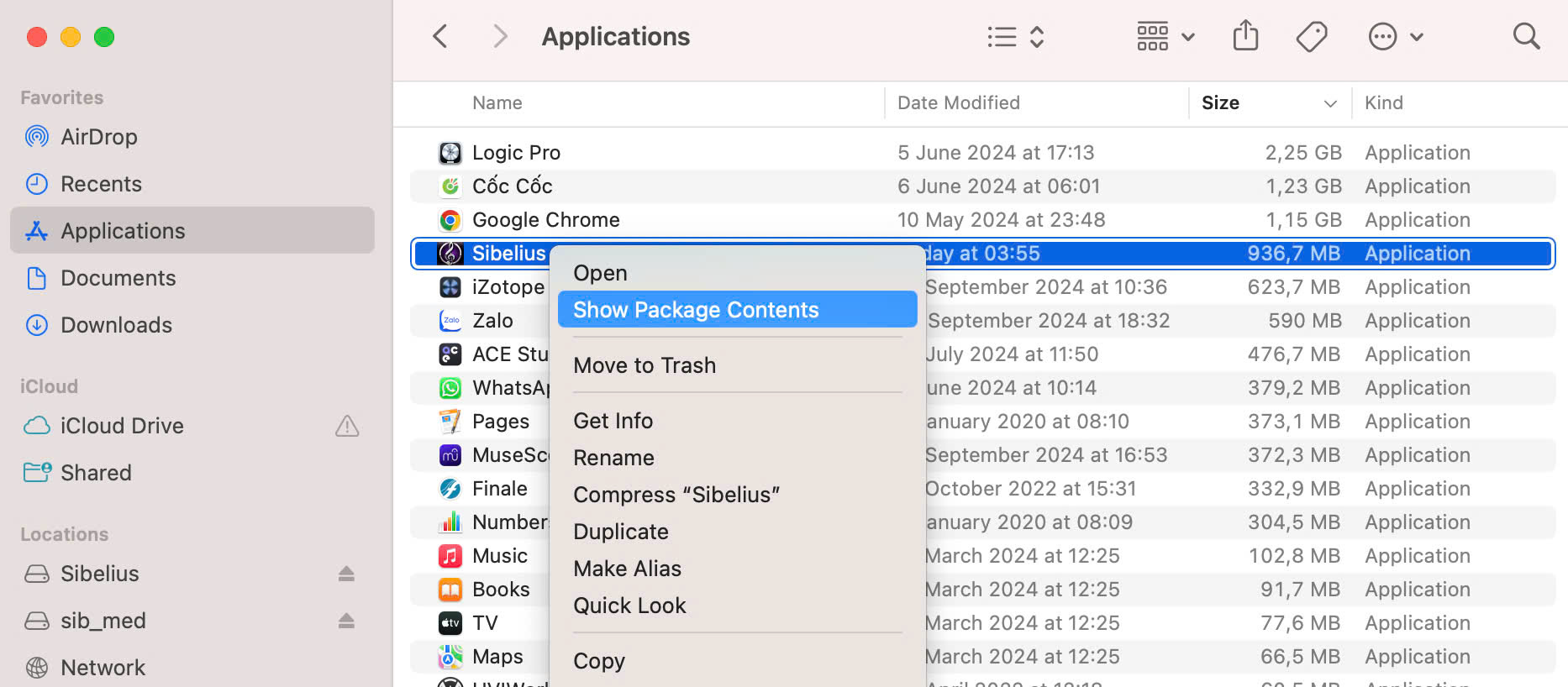Open the list view mode switcher
Screen dimensions: 1568x687
(1015, 37)
